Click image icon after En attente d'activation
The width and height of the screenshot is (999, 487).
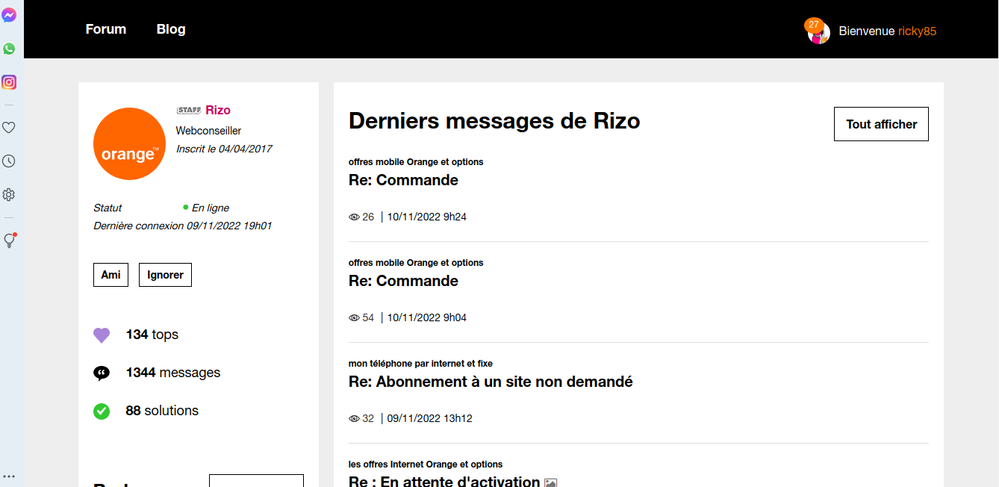click(x=551, y=483)
